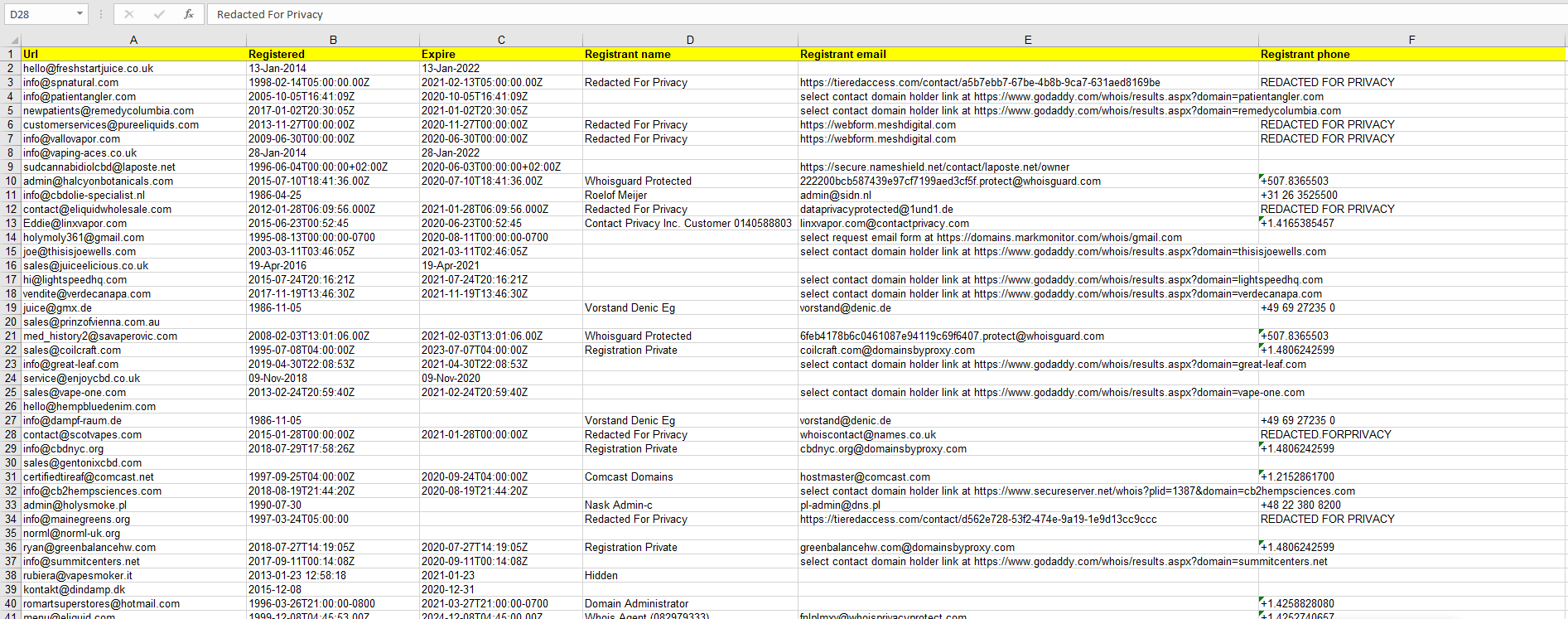
Task: Select cell pl-admin@dns.pl
Action: click(1028, 505)
